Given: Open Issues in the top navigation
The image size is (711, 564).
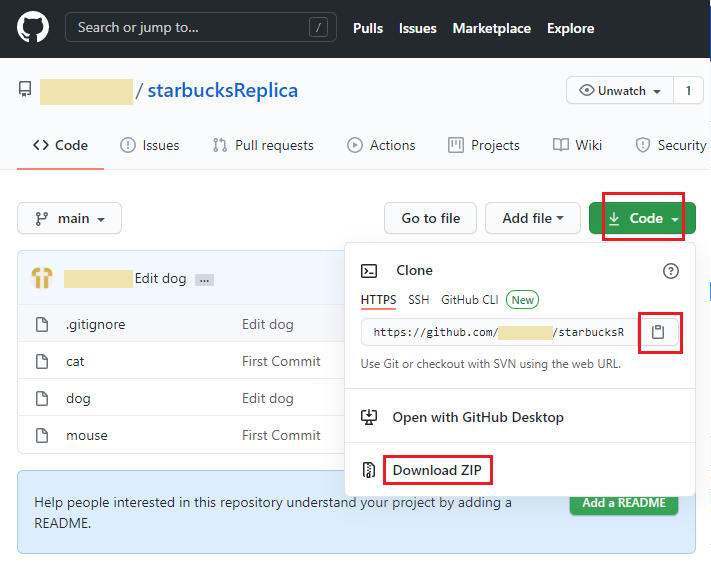Looking at the screenshot, I should (x=418, y=28).
